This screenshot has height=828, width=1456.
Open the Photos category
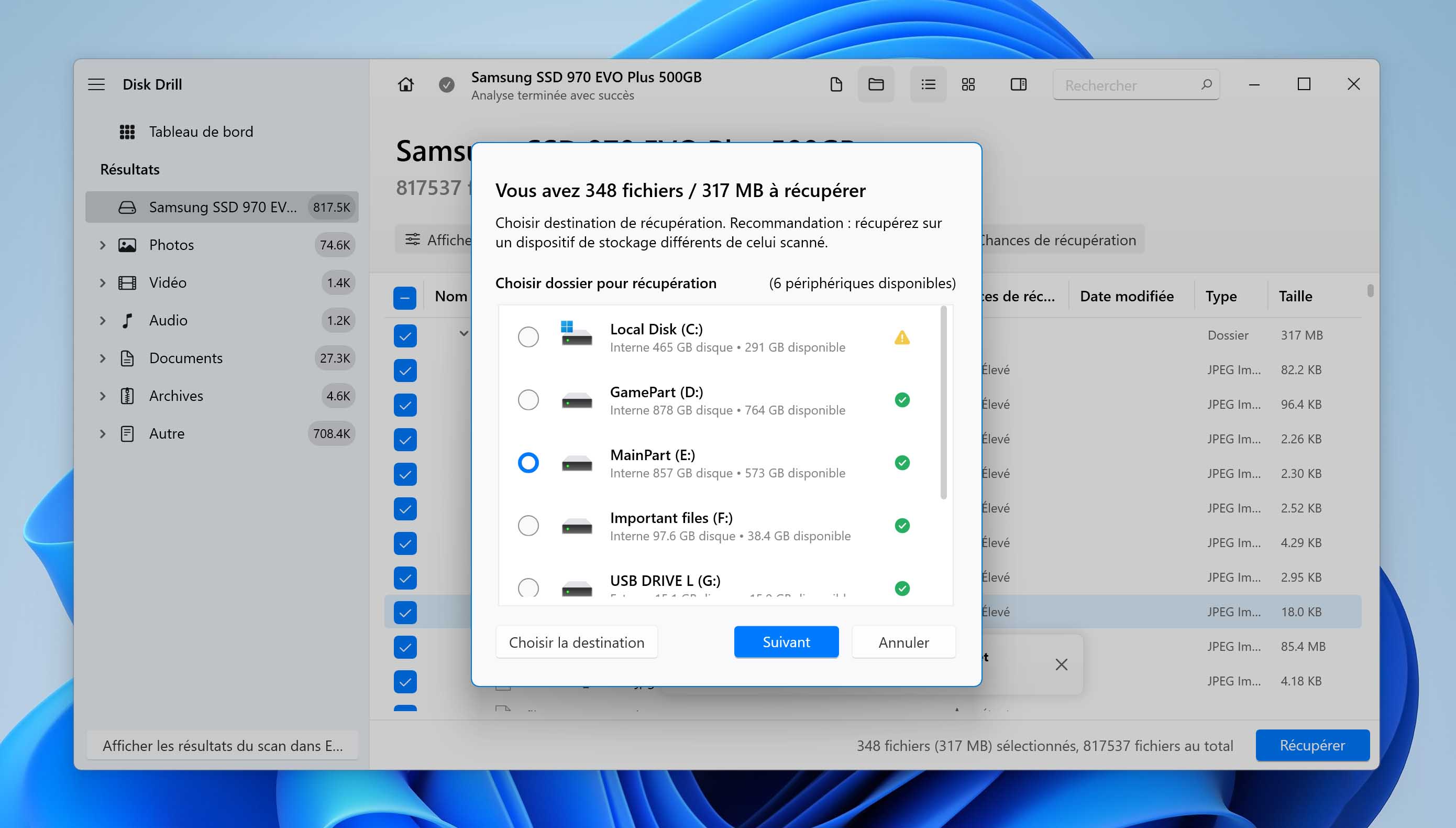171,245
